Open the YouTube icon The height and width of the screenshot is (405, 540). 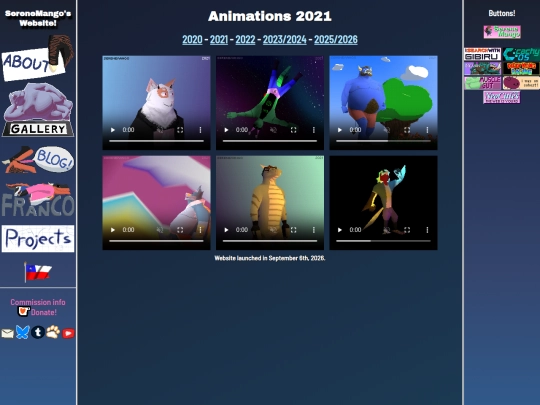point(68,333)
